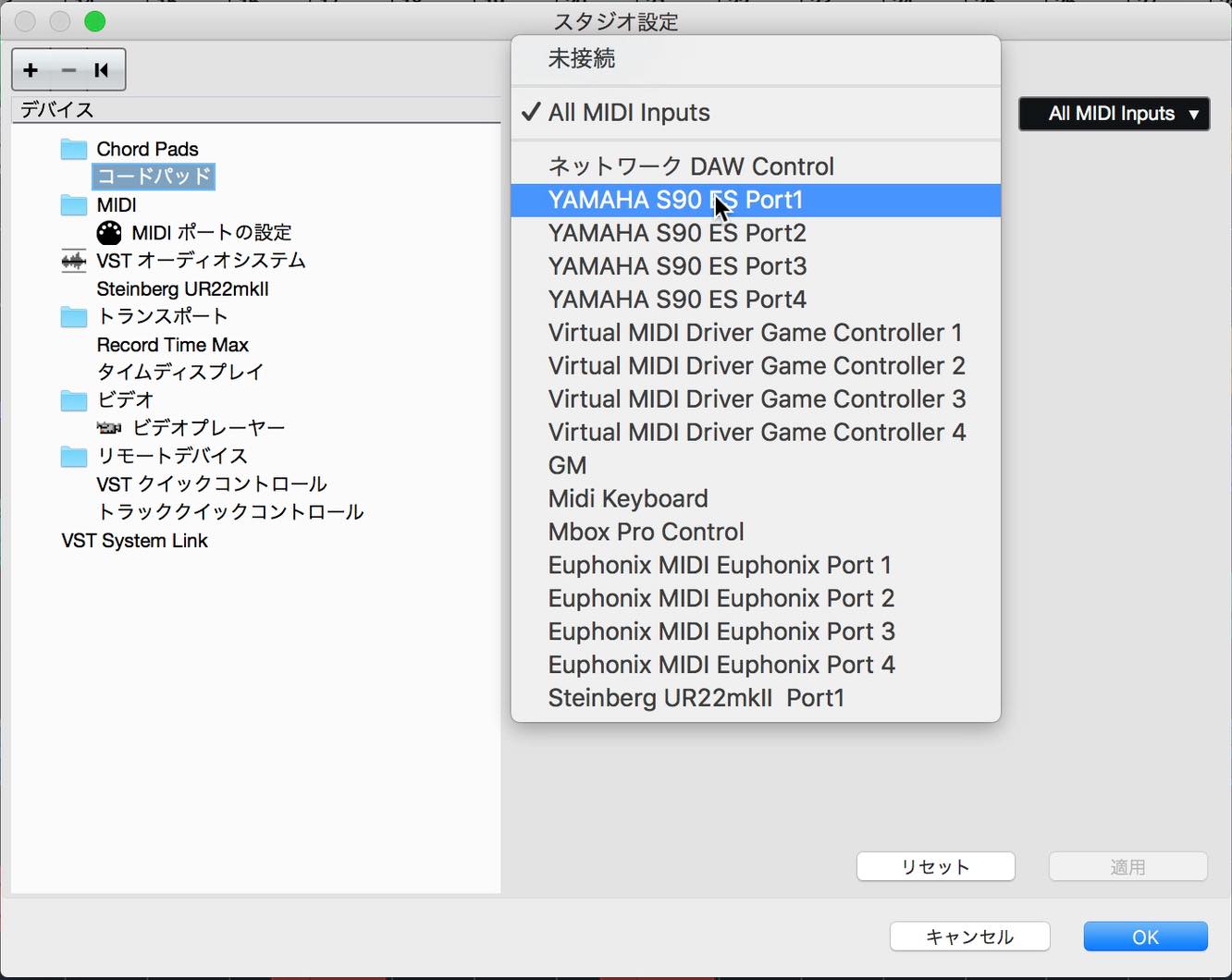
Task: Choose Euphonix MIDI Euphonix Port 3
Action: pos(756,632)
